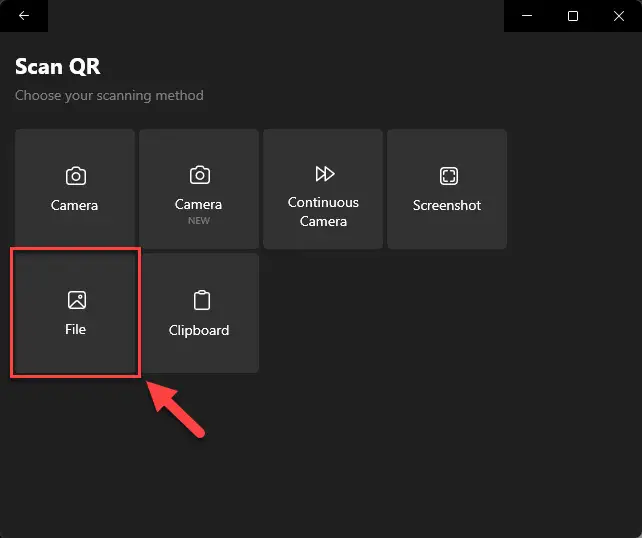The height and width of the screenshot is (538, 642).
Task: Maximize the Scan QR window
Action: (x=573, y=16)
